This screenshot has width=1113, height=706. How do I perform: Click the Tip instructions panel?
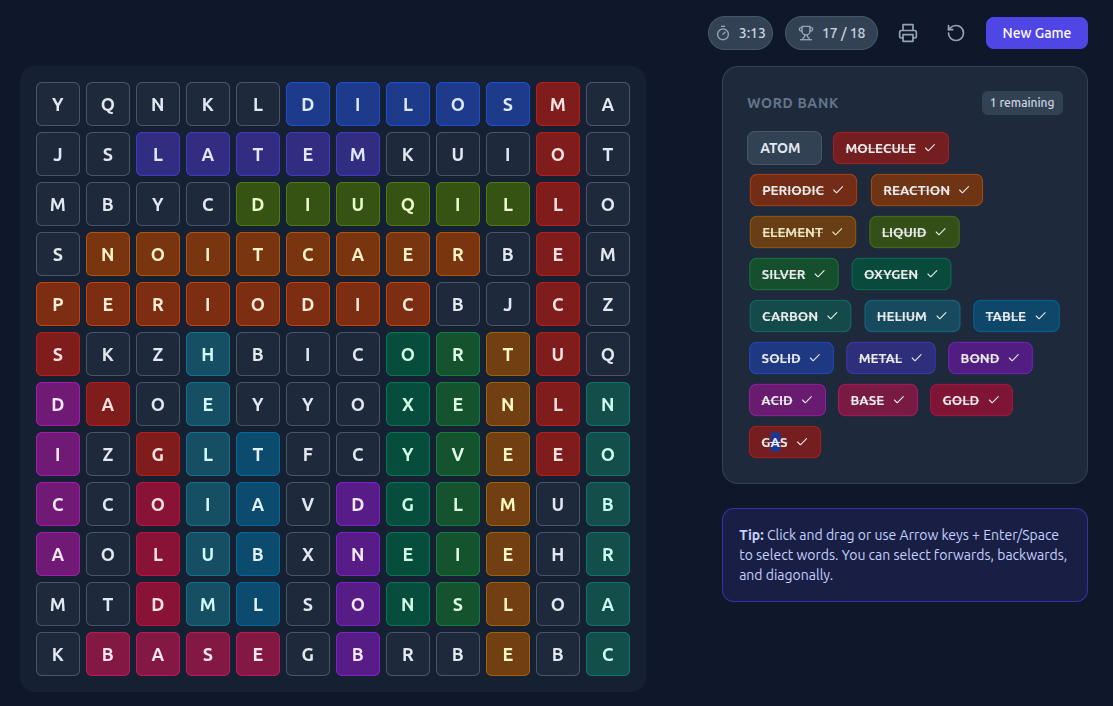(x=904, y=554)
